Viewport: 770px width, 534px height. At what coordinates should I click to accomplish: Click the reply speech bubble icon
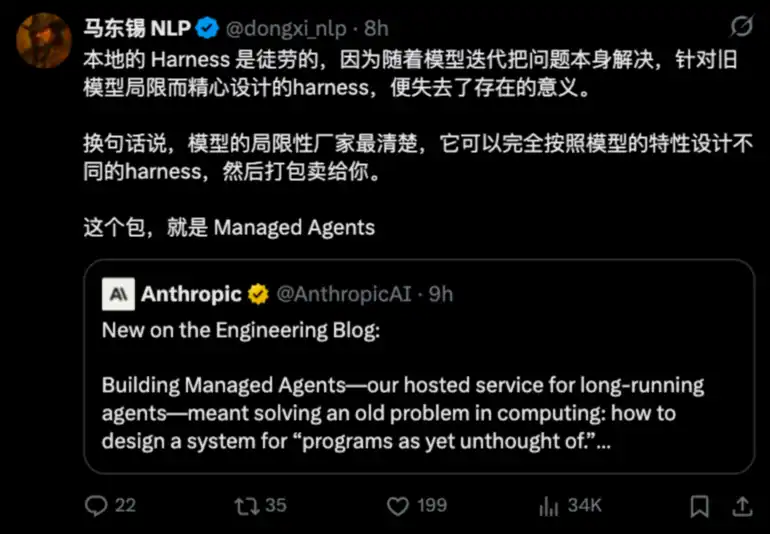pos(95,505)
